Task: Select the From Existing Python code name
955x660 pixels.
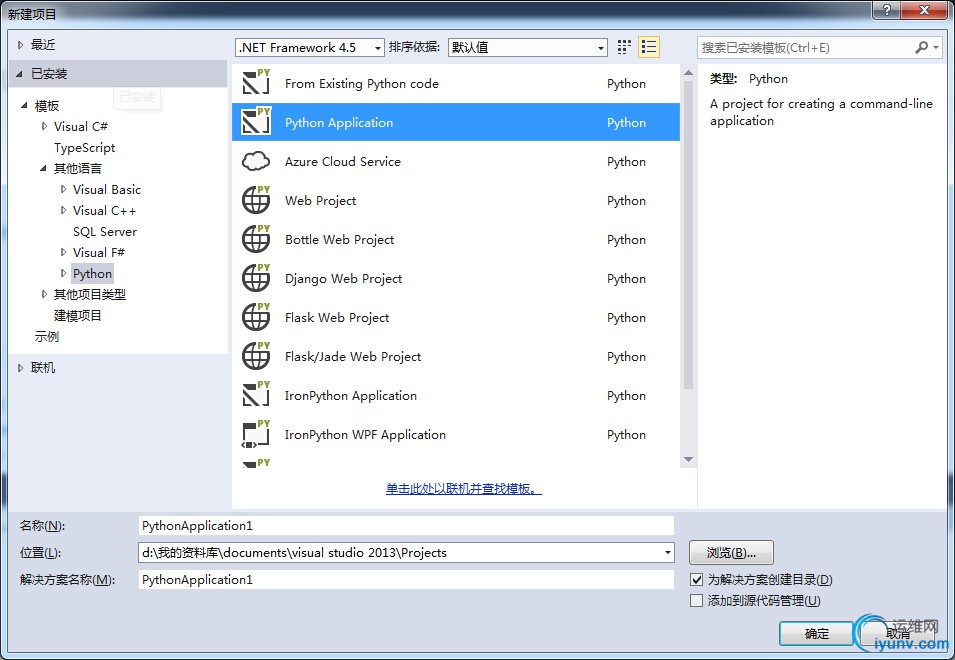Action: coord(362,83)
